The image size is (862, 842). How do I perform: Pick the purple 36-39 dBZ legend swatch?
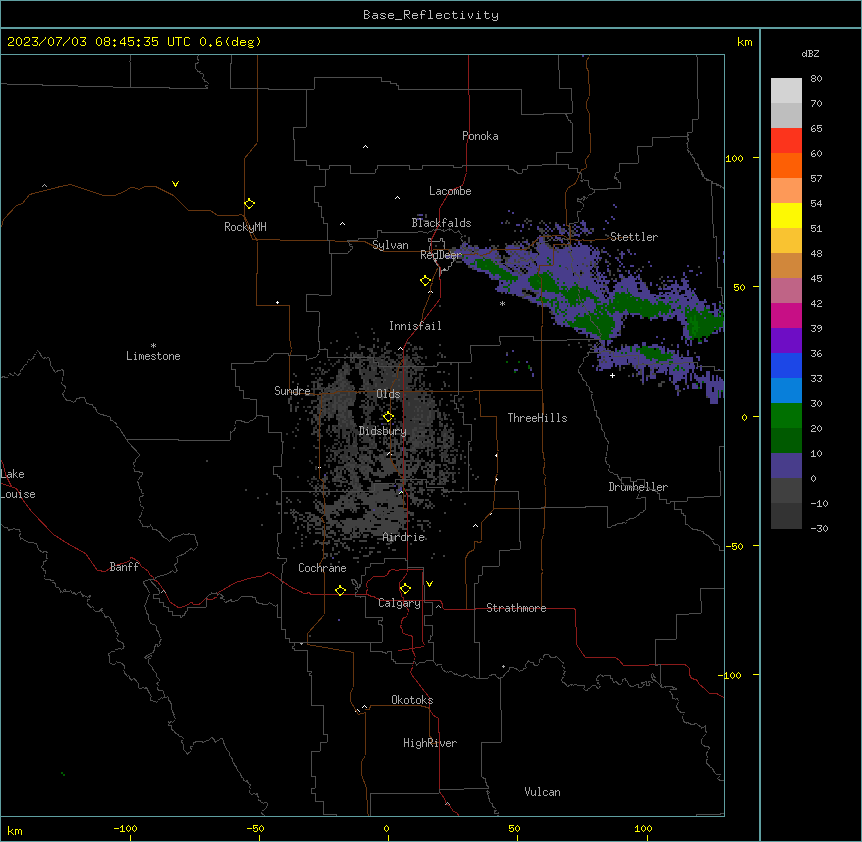click(786, 340)
